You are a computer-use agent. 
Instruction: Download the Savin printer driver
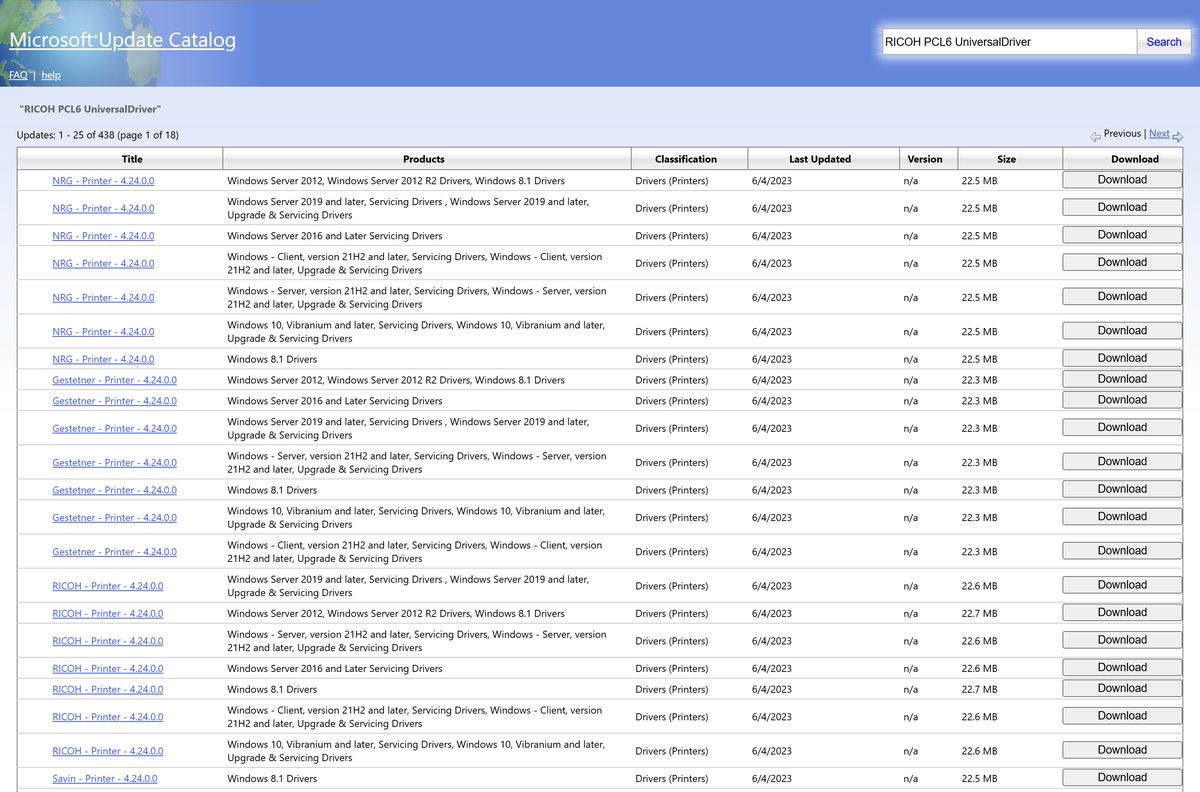(x=1122, y=777)
